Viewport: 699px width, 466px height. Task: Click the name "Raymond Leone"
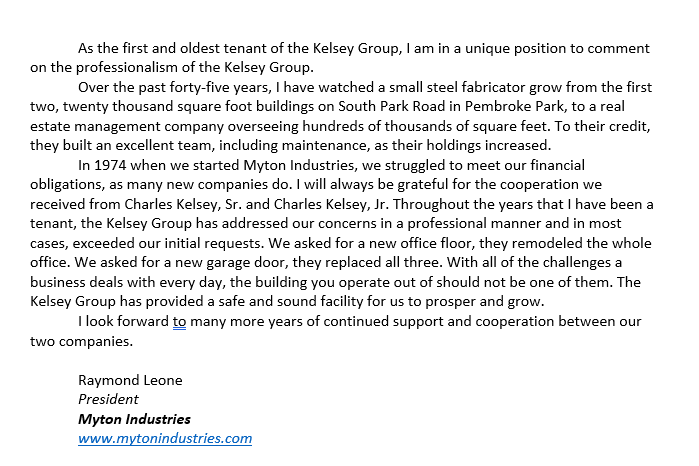pos(130,380)
